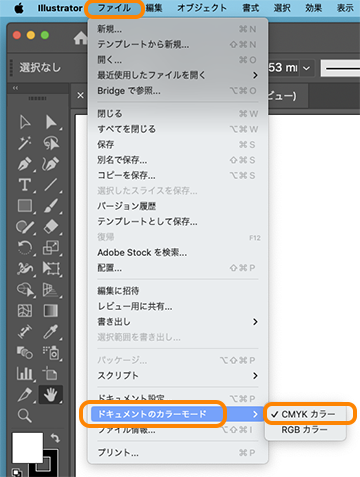
Task: Select the Slice tool
Action: point(25,395)
